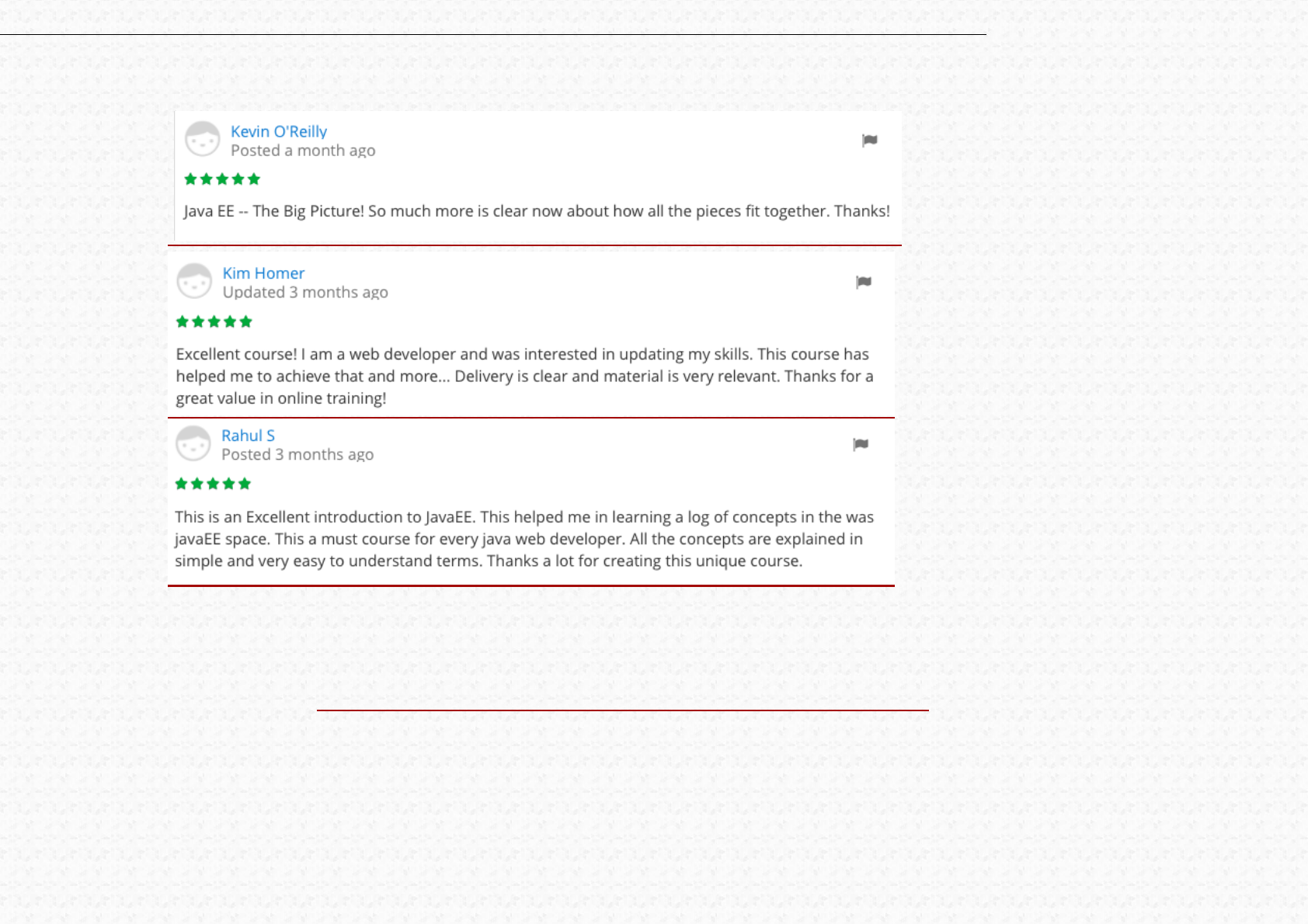This screenshot has height=924, width=1308.
Task: Click fifth green star in Kevin's rating
Action: coord(254,179)
